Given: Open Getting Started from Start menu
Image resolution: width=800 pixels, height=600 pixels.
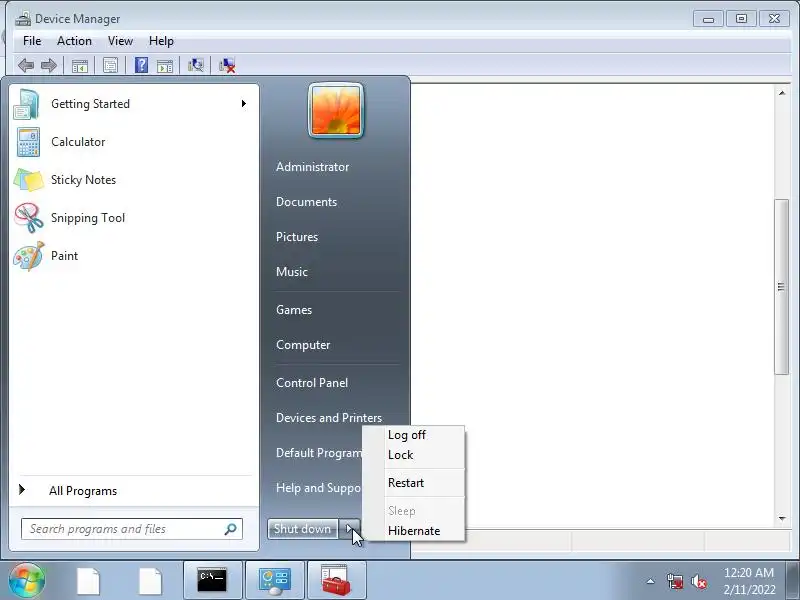Looking at the screenshot, I should point(134,104).
